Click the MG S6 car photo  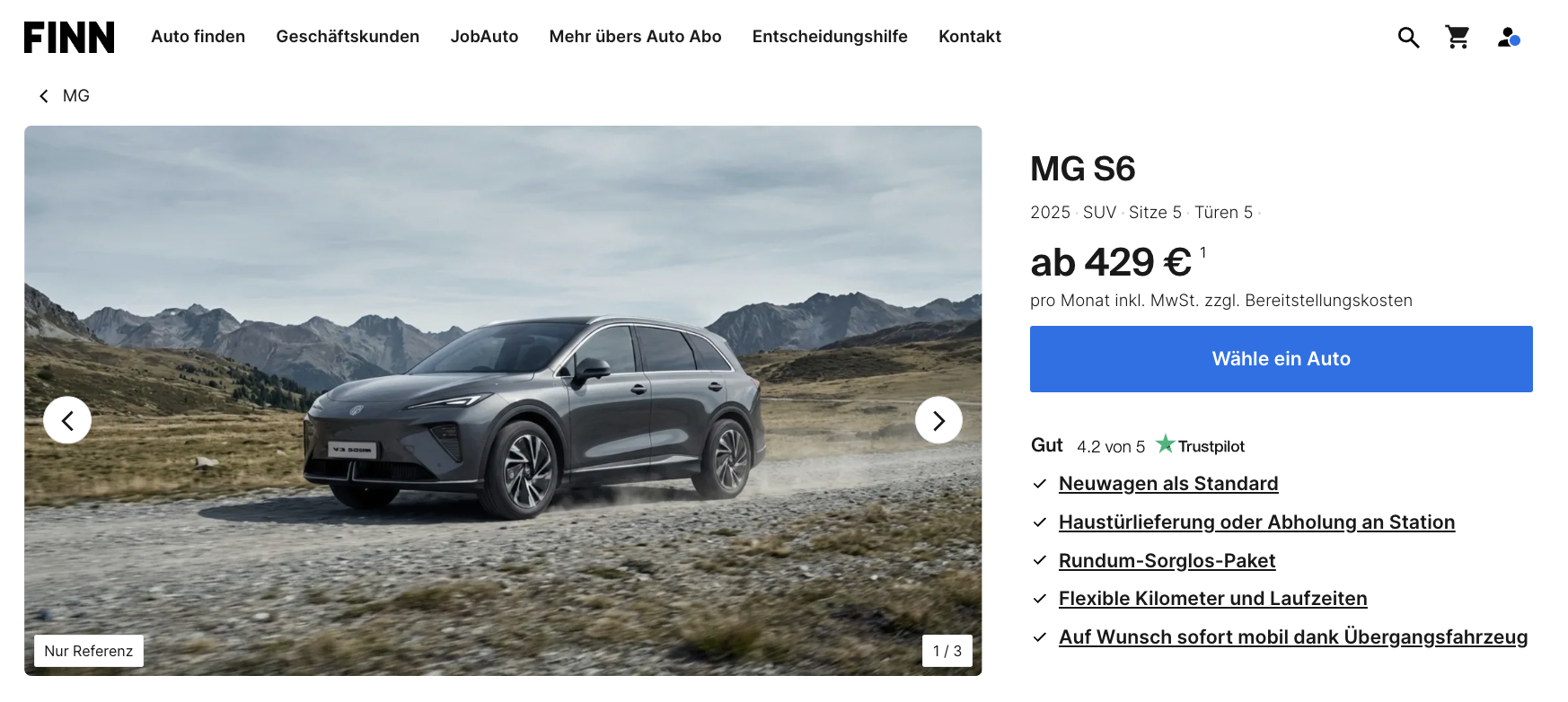503,400
